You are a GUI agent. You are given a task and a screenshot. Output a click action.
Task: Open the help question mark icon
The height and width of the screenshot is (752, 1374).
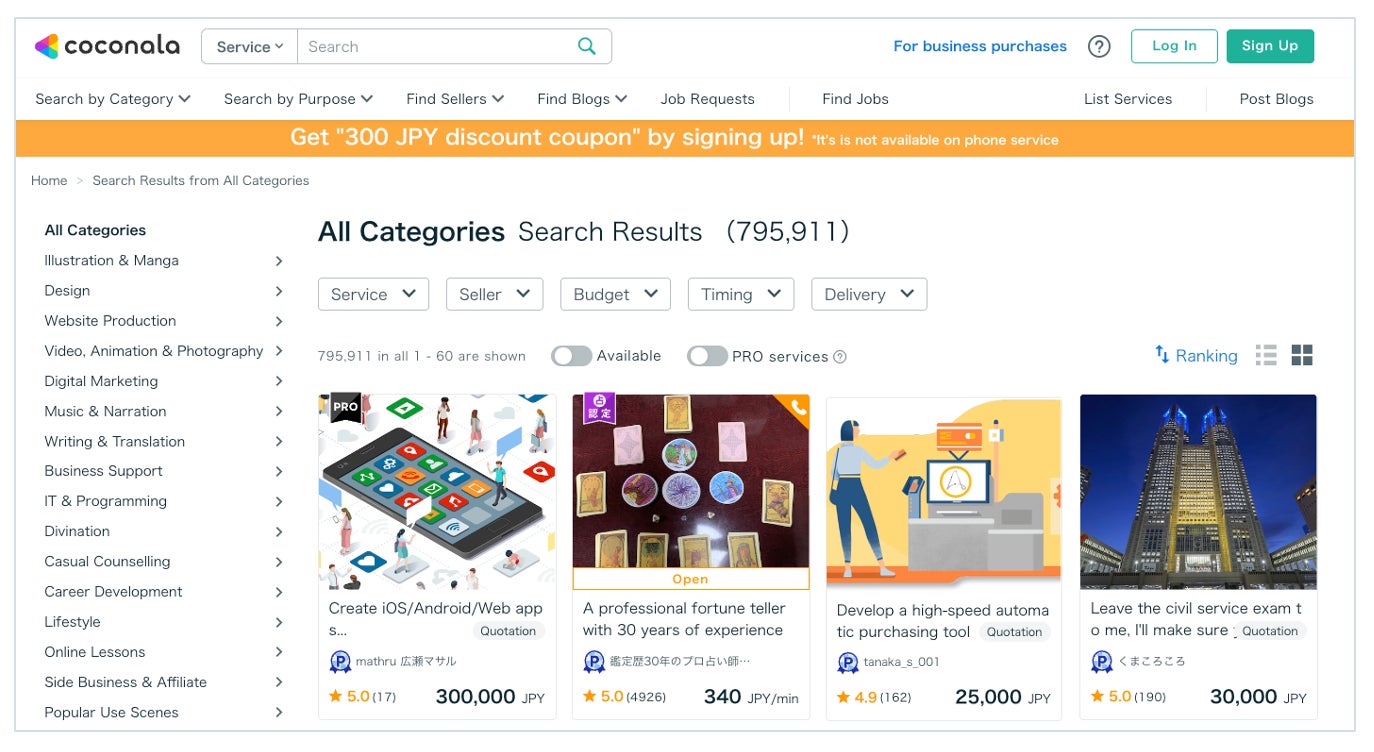pos(1099,46)
